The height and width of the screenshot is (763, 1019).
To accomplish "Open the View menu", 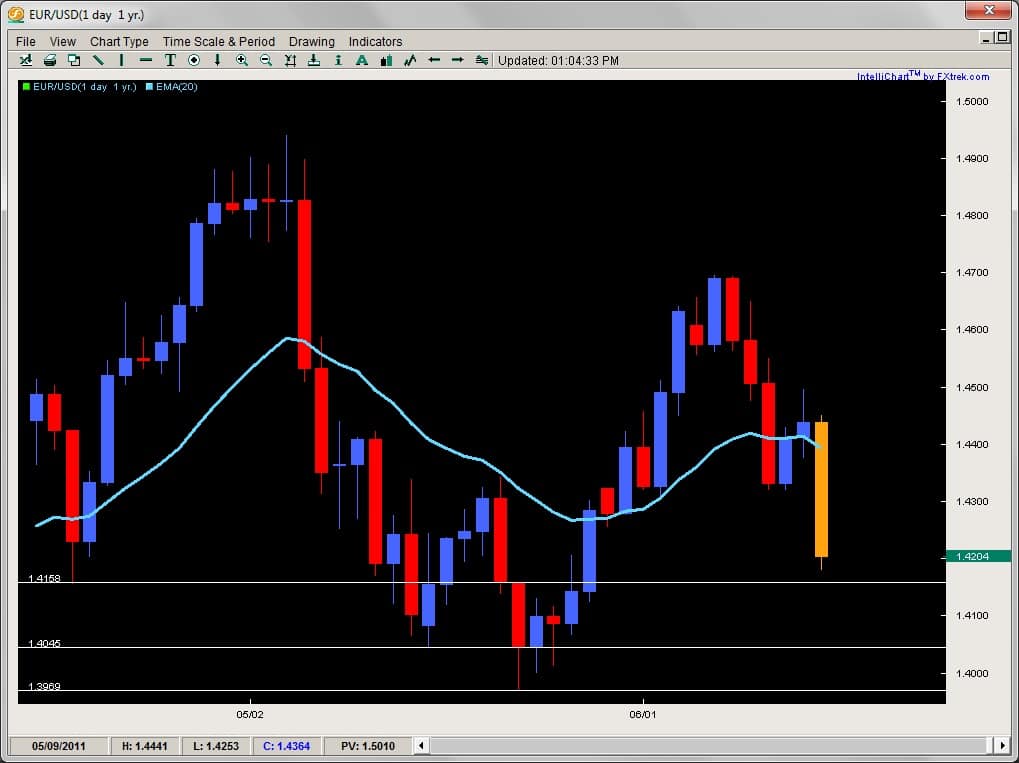I will tap(62, 42).
